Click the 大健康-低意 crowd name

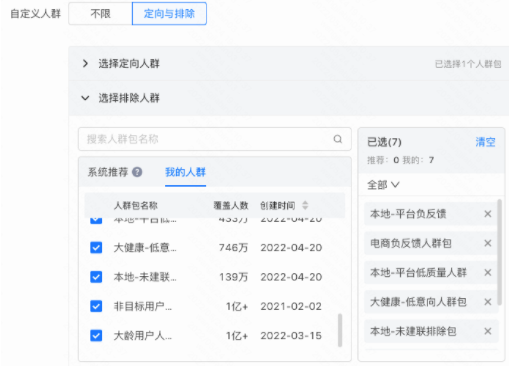coord(145,248)
